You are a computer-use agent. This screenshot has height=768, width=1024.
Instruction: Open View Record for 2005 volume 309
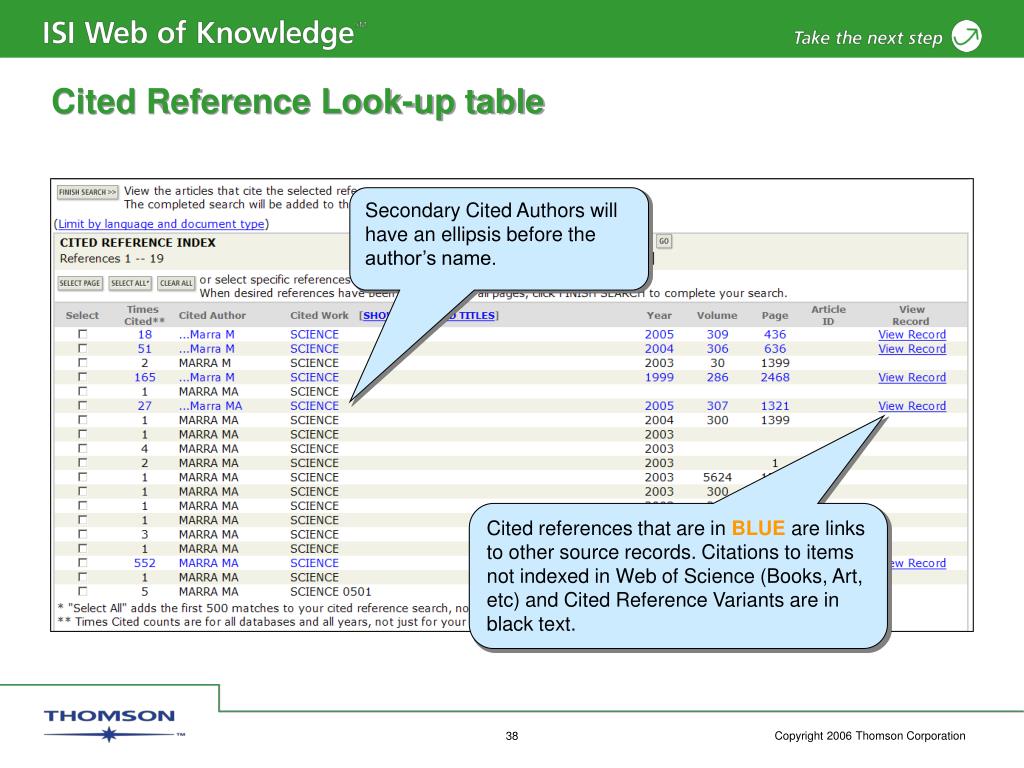click(x=912, y=334)
